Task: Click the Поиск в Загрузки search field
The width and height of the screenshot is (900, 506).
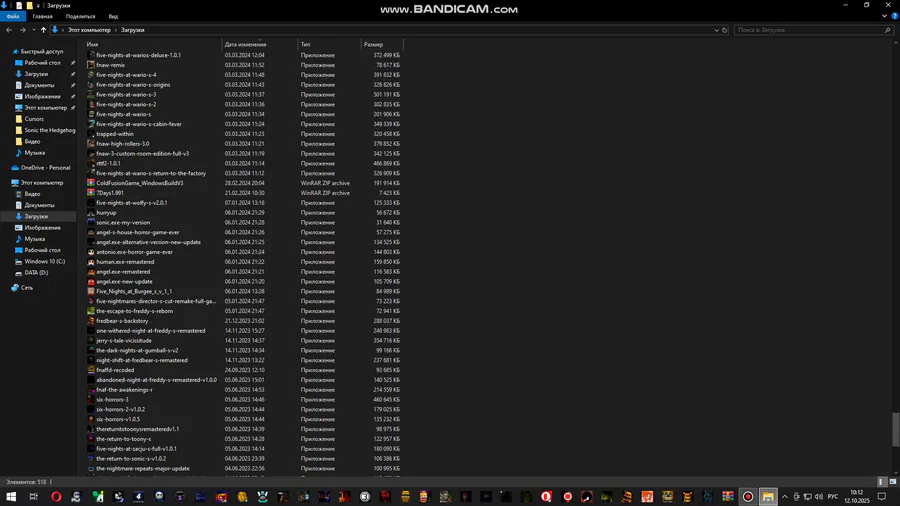Action: [x=808, y=30]
